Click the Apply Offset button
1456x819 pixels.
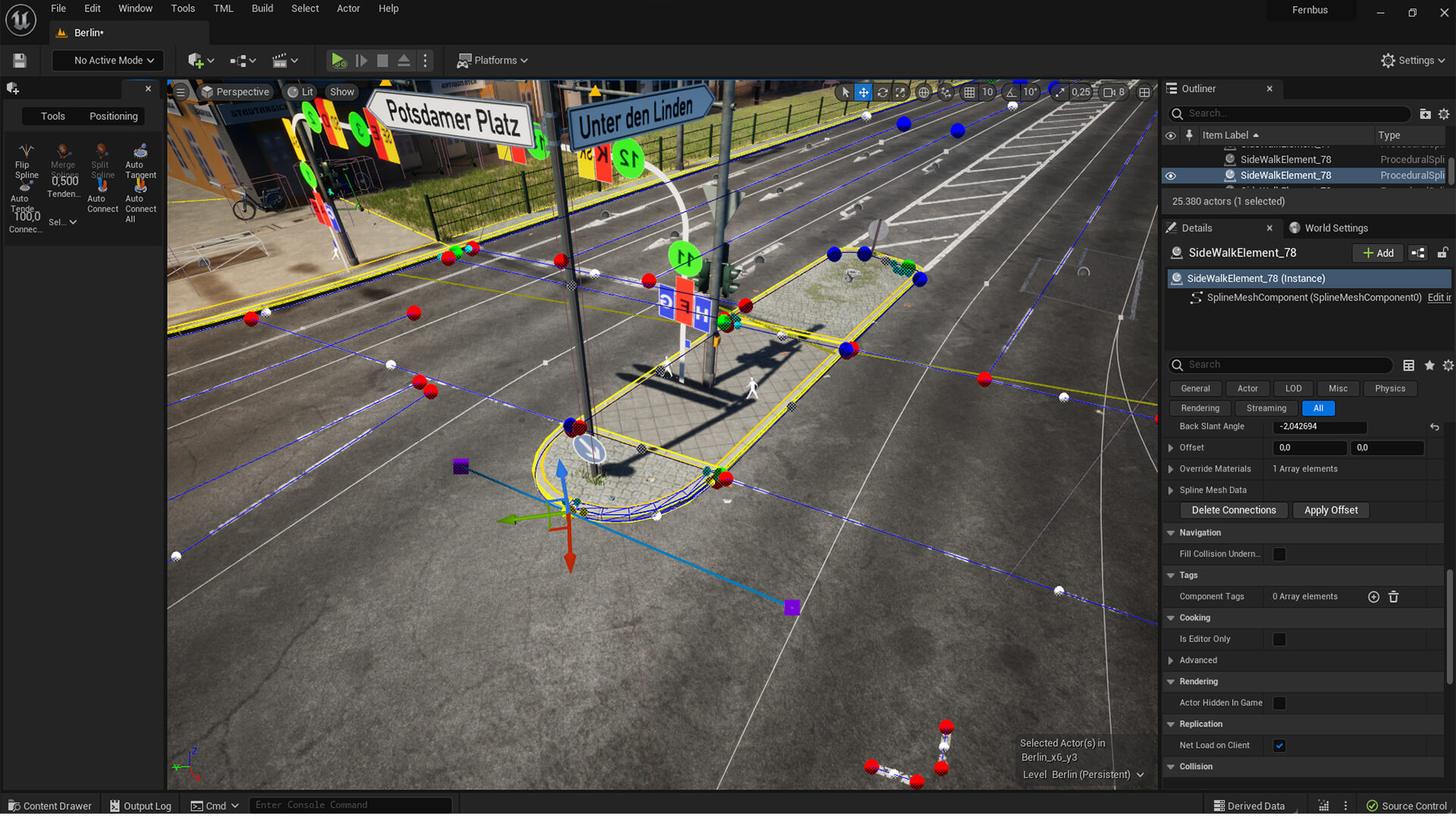click(1330, 510)
